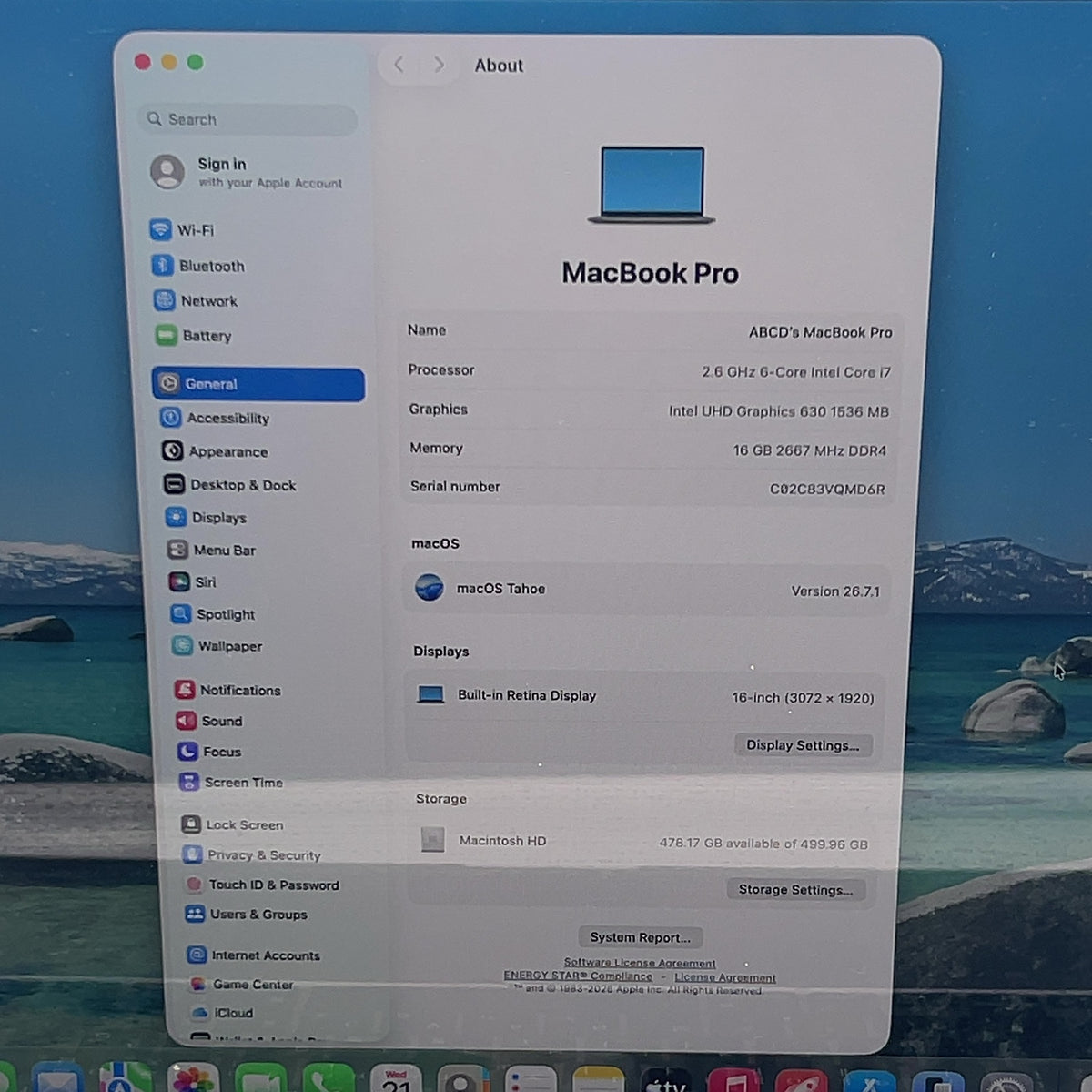Select the Network sidebar item
The image size is (1092, 1092).
coord(196,301)
